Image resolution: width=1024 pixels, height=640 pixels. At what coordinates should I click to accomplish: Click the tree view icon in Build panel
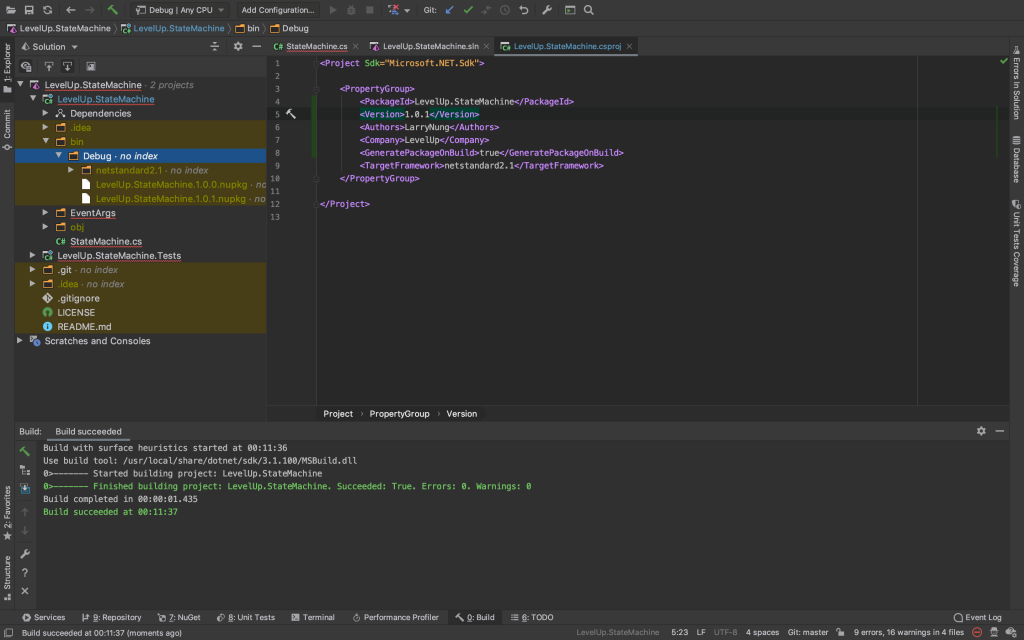click(25, 470)
